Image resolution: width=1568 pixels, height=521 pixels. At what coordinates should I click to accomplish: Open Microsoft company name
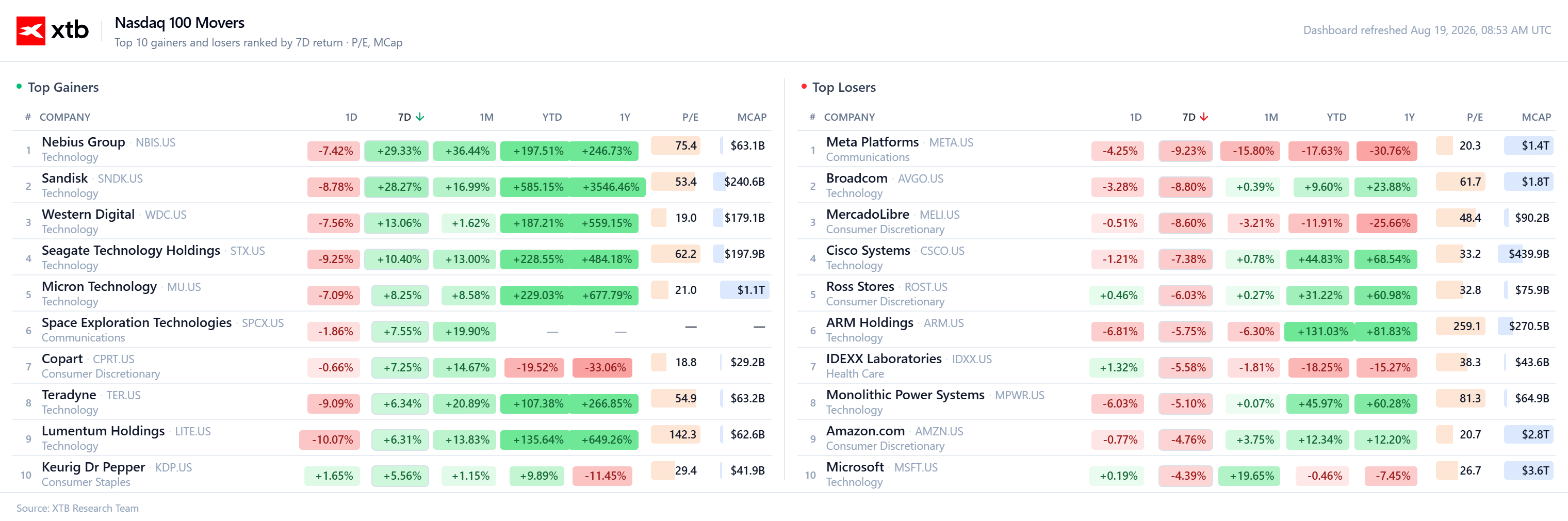pos(855,467)
